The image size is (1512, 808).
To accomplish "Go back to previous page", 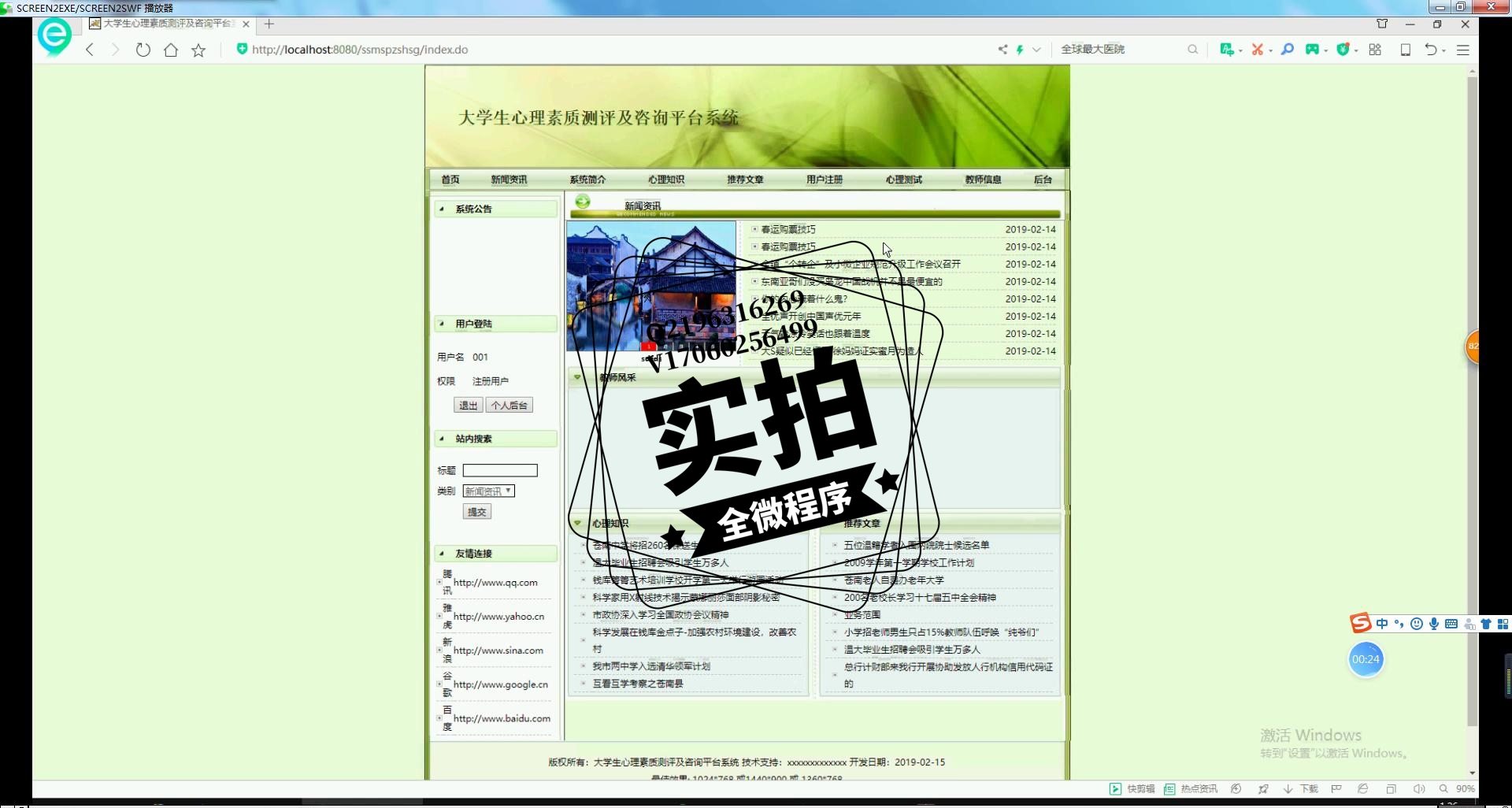I will 90,50.
